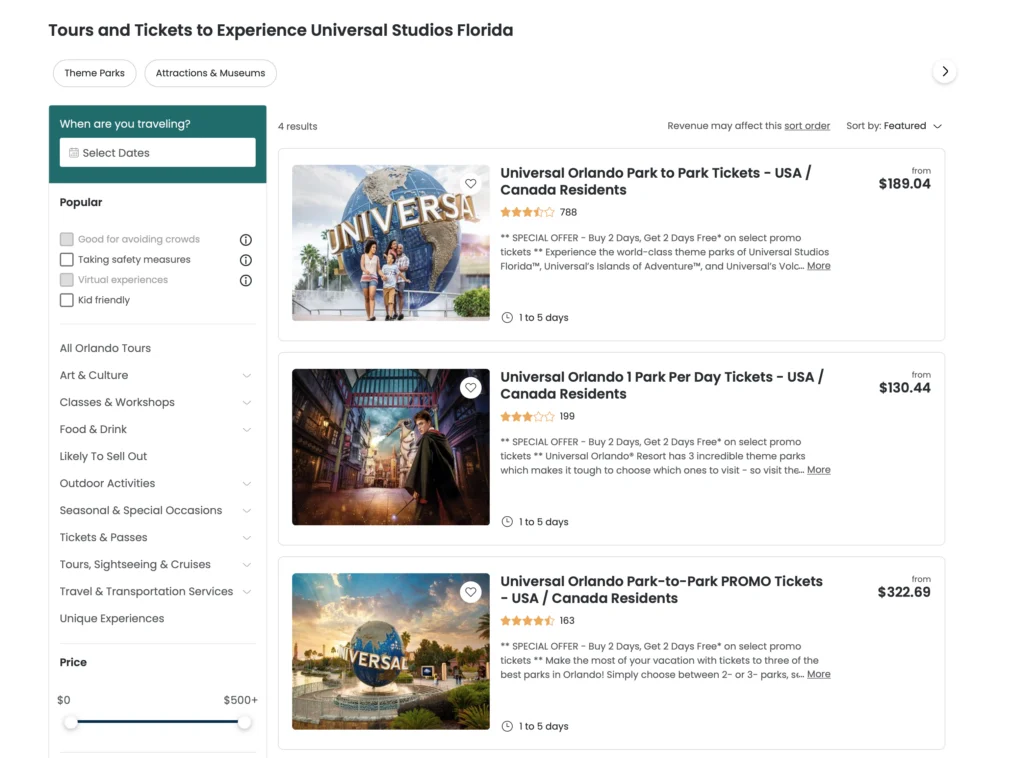This screenshot has height=758, width=1024.
Task: Click the 4 results count text
Action: tap(298, 127)
